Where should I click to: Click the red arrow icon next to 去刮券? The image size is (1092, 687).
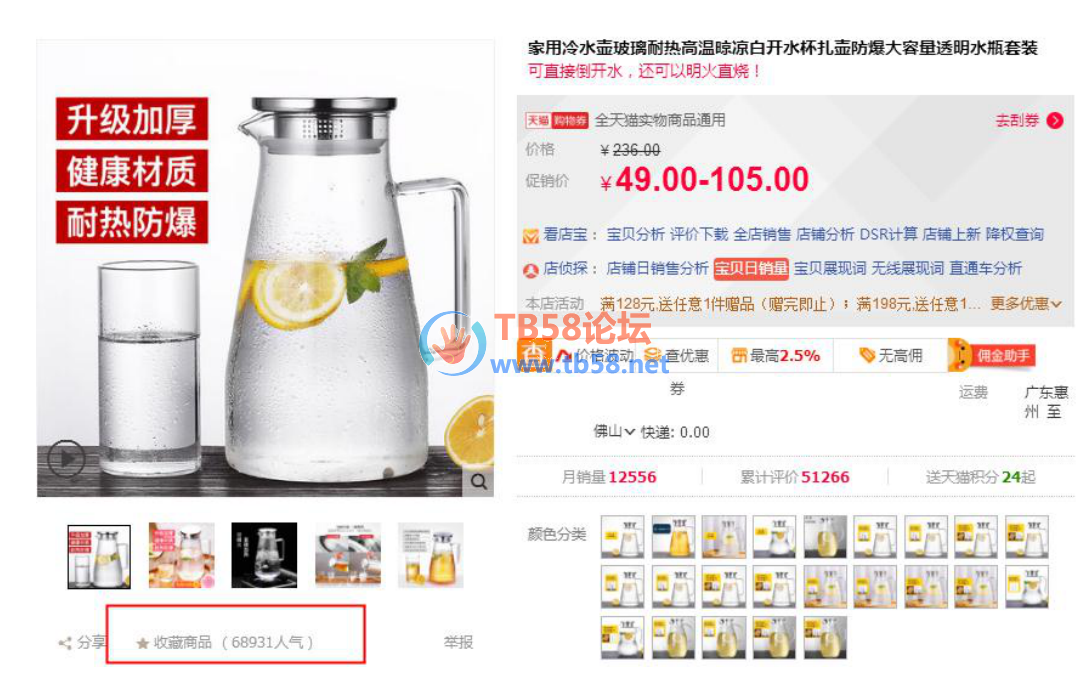pos(1055,121)
